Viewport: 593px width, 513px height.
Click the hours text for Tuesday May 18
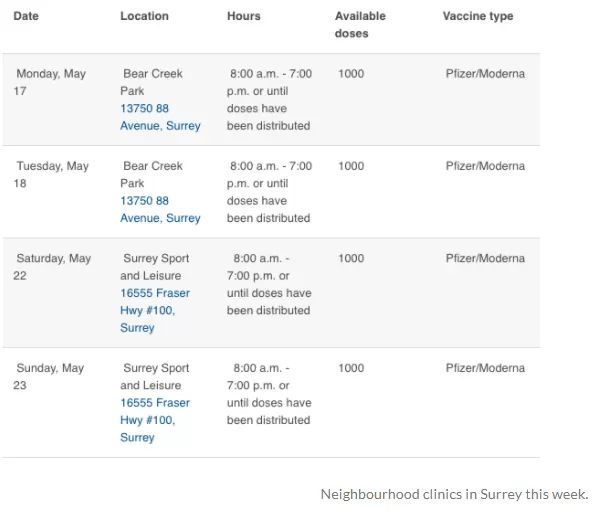(269, 192)
